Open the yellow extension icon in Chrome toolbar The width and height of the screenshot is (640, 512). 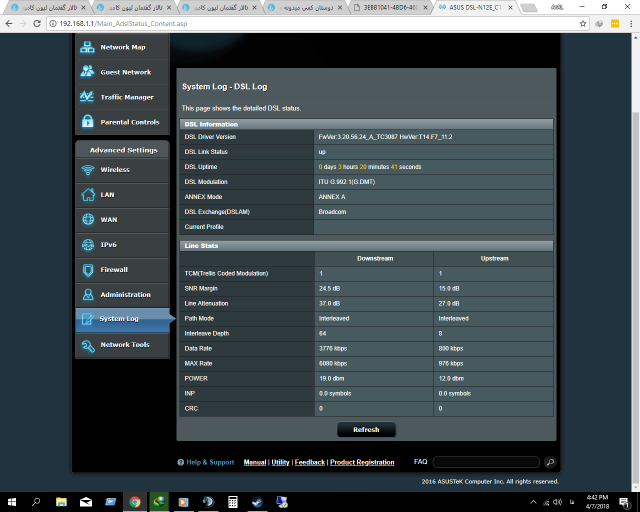pyautogui.click(x=615, y=24)
